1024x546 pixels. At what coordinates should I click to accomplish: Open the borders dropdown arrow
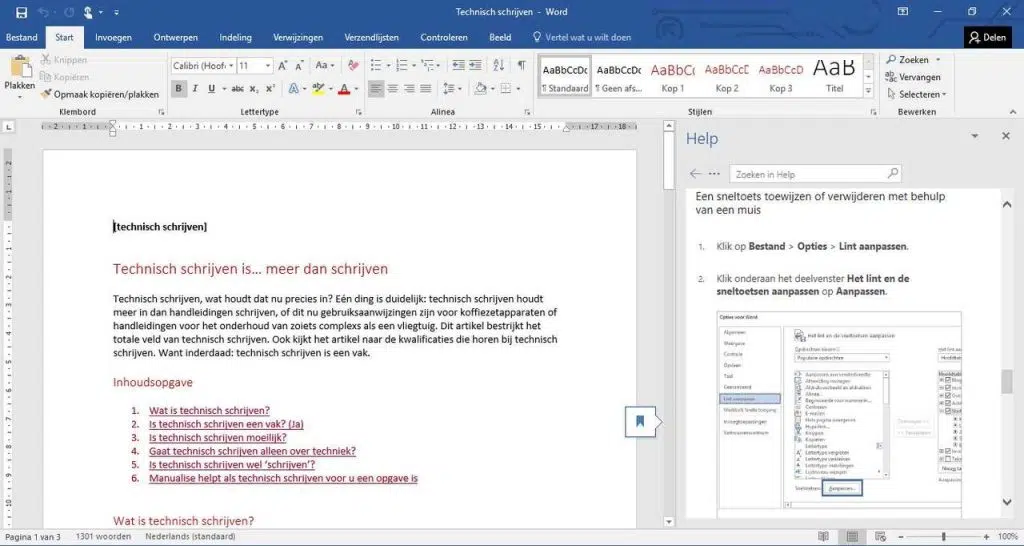(519, 89)
